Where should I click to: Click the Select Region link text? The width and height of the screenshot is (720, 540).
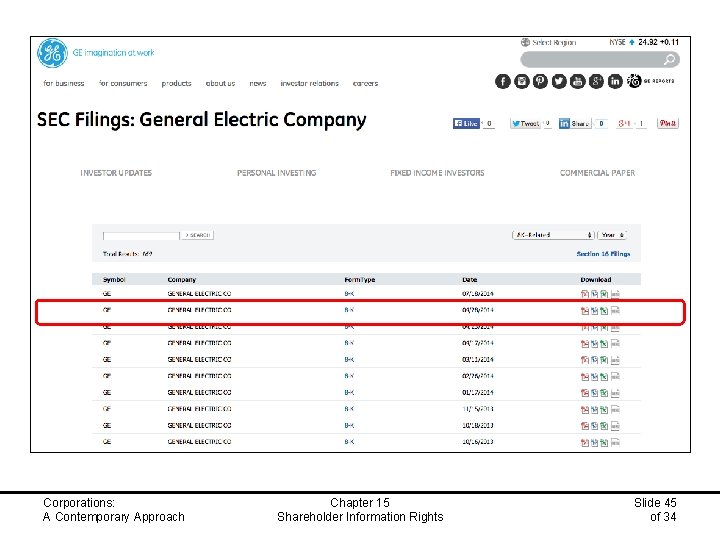point(554,42)
